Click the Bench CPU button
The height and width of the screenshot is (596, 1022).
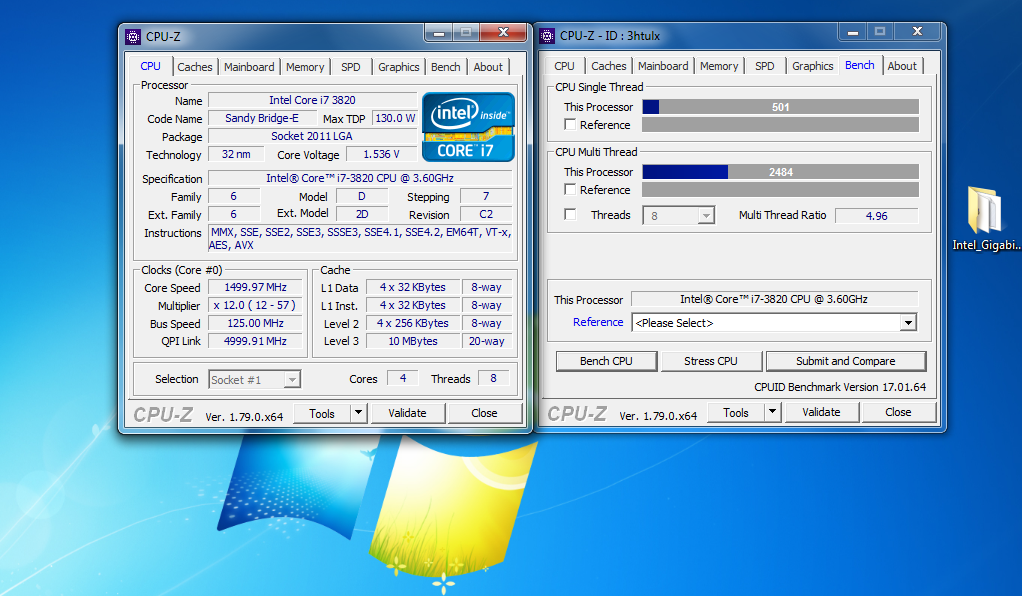pos(606,361)
